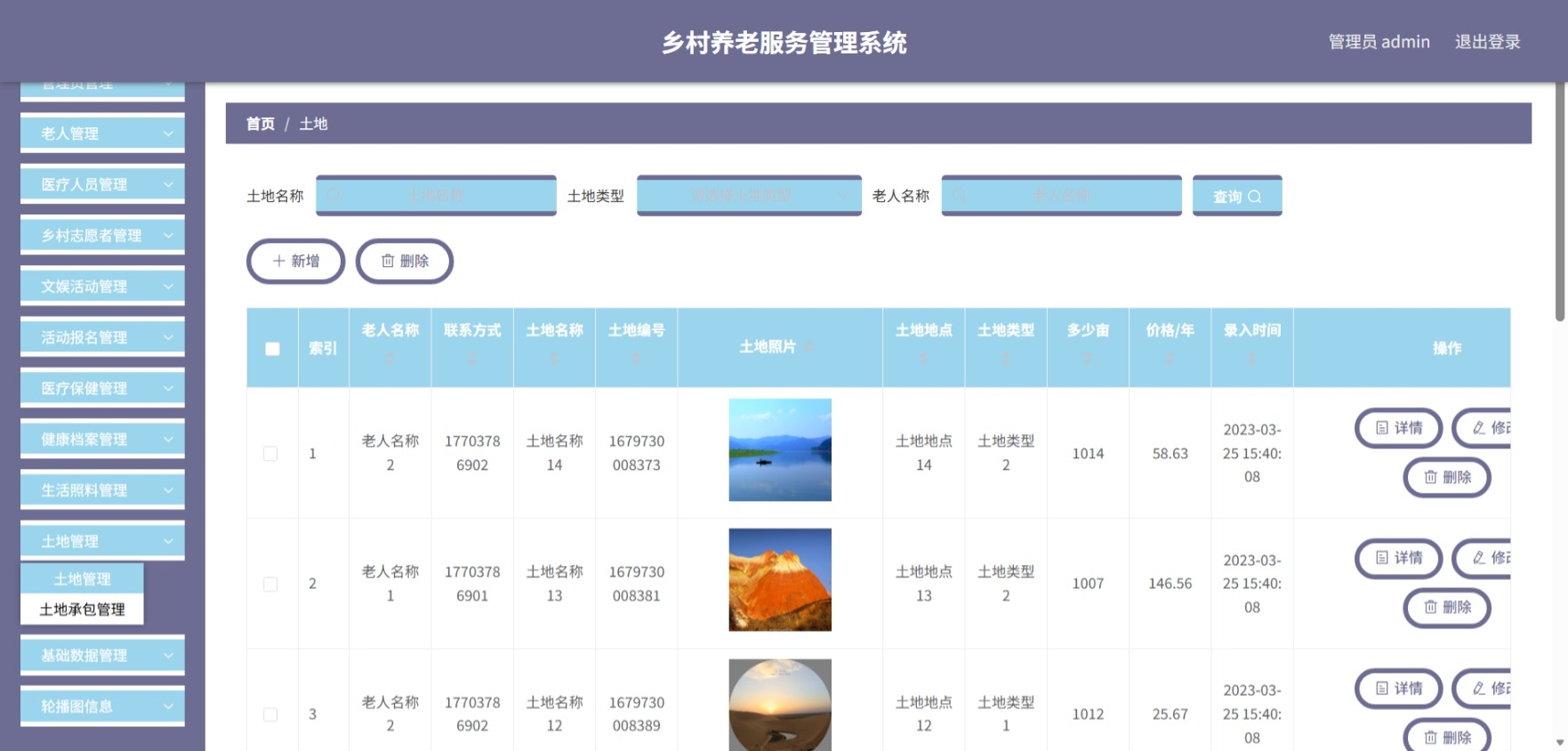Toggle the select-all checkbox in table header

(x=272, y=349)
